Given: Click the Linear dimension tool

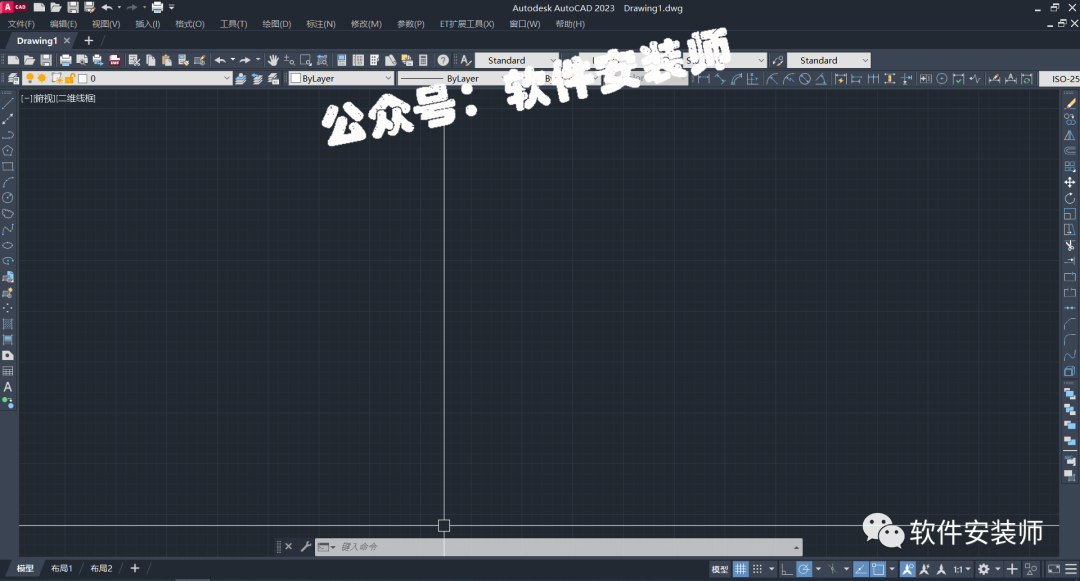Looking at the screenshot, I should pyautogui.click(x=704, y=78).
